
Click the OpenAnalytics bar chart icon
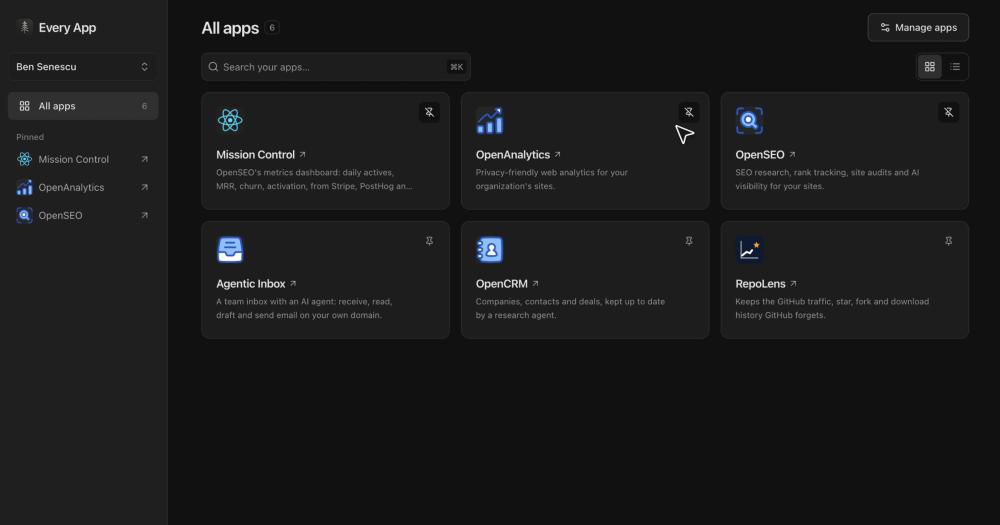tap(489, 120)
